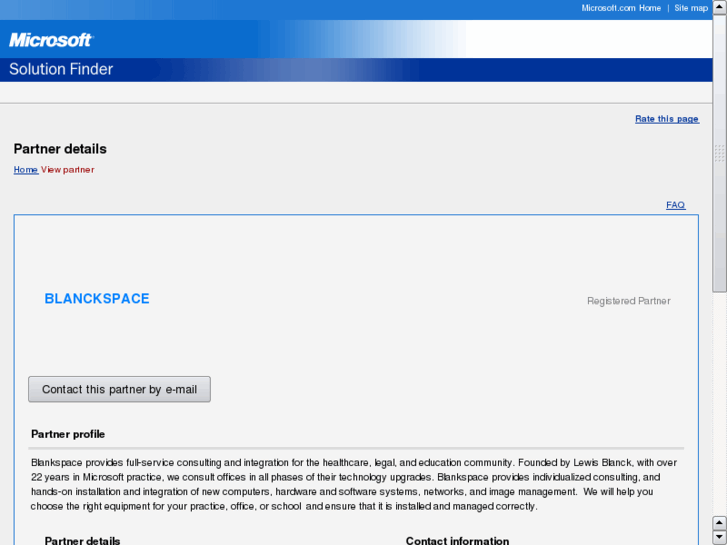Click scrollbar up arrow at top

[720, 7]
